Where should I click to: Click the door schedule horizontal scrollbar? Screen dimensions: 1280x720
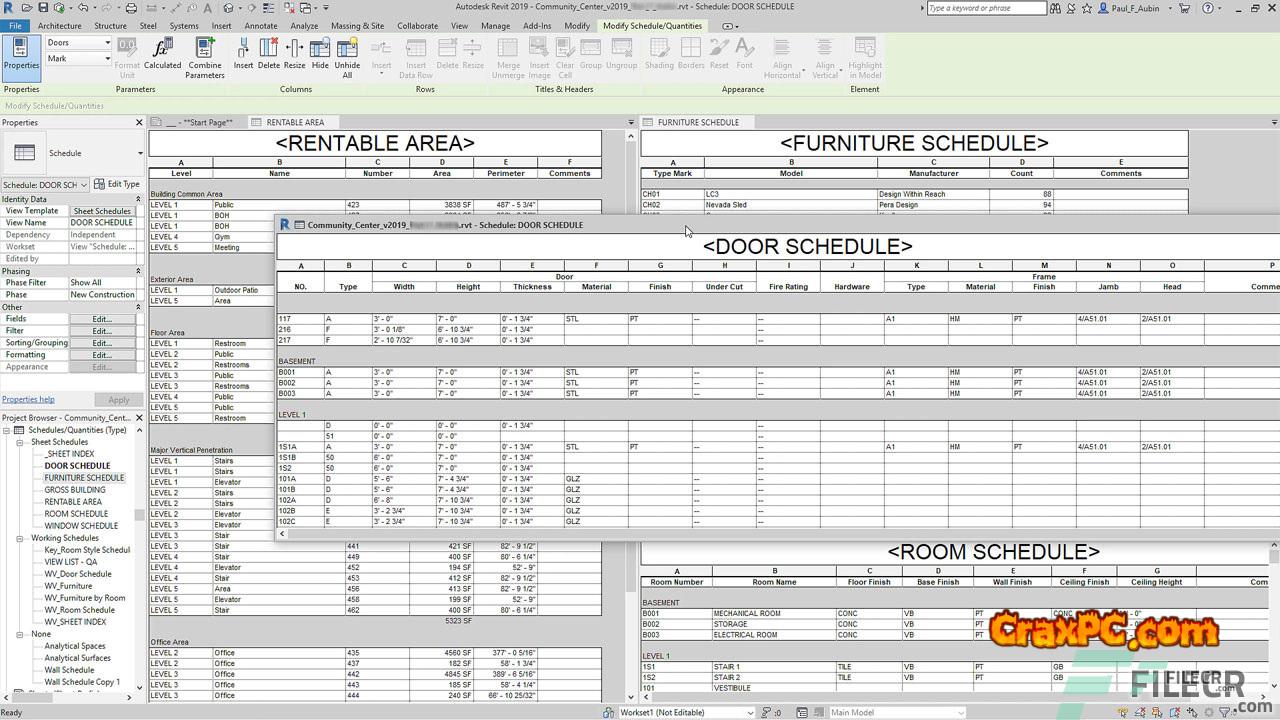click(700, 534)
